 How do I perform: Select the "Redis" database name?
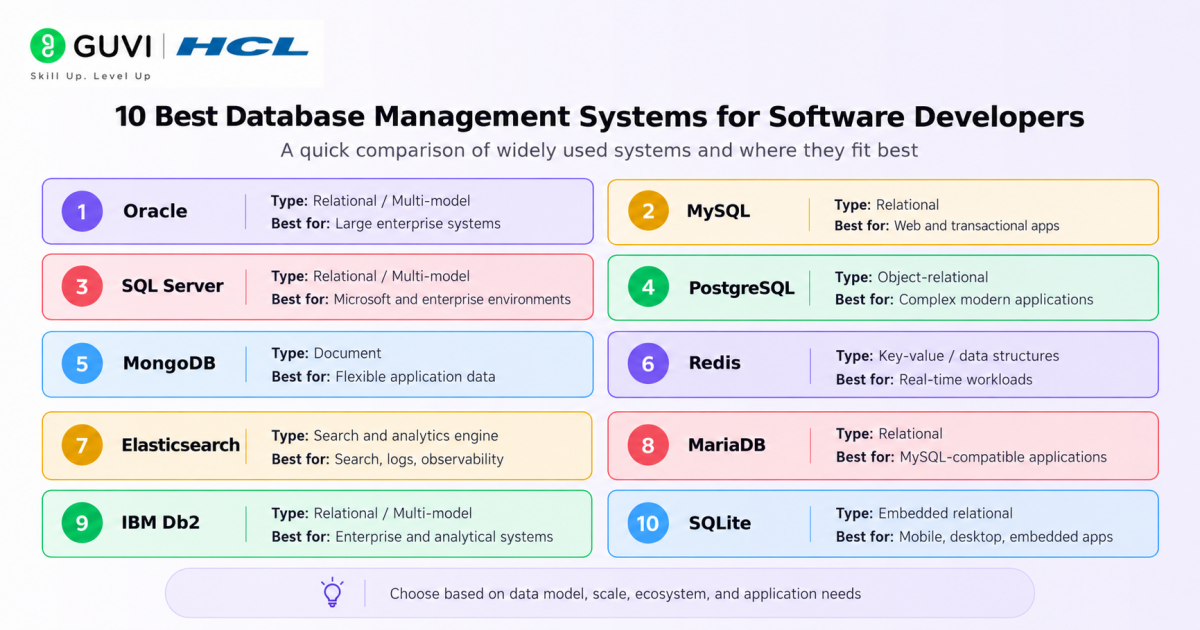point(715,364)
